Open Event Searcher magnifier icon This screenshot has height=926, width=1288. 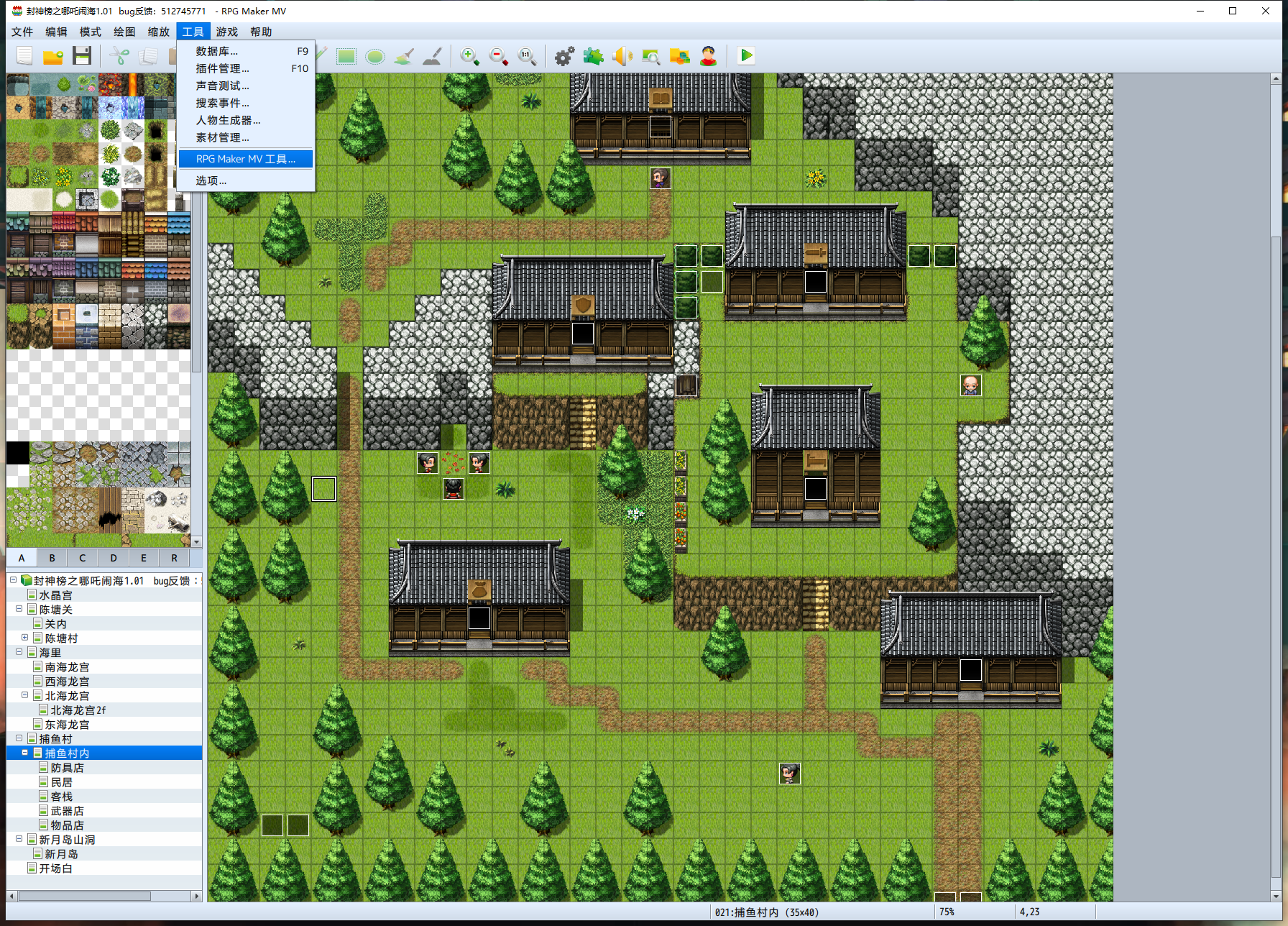click(x=650, y=56)
